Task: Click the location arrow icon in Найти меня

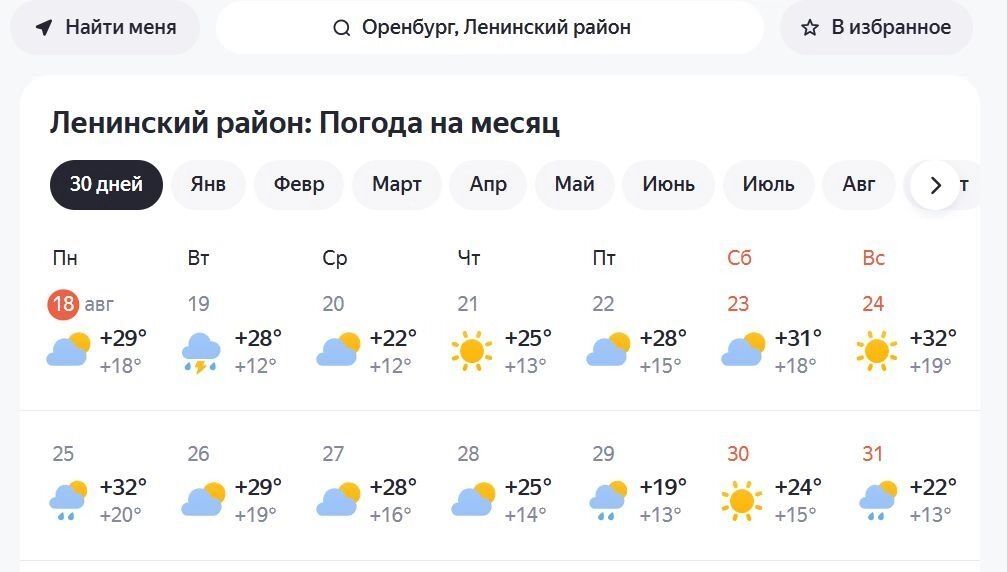Action: point(44,28)
